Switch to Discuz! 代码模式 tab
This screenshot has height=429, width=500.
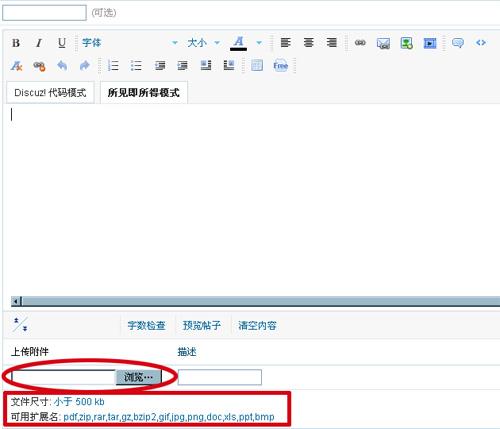click(50, 92)
